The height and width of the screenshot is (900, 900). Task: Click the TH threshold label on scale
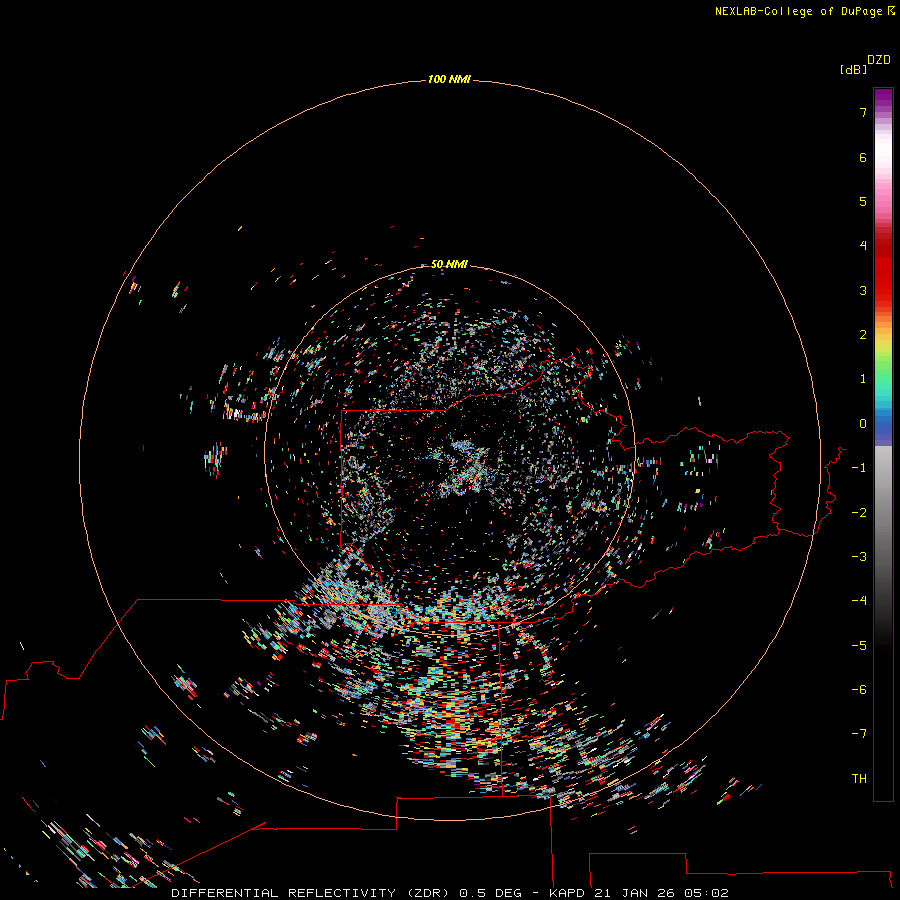[859, 779]
